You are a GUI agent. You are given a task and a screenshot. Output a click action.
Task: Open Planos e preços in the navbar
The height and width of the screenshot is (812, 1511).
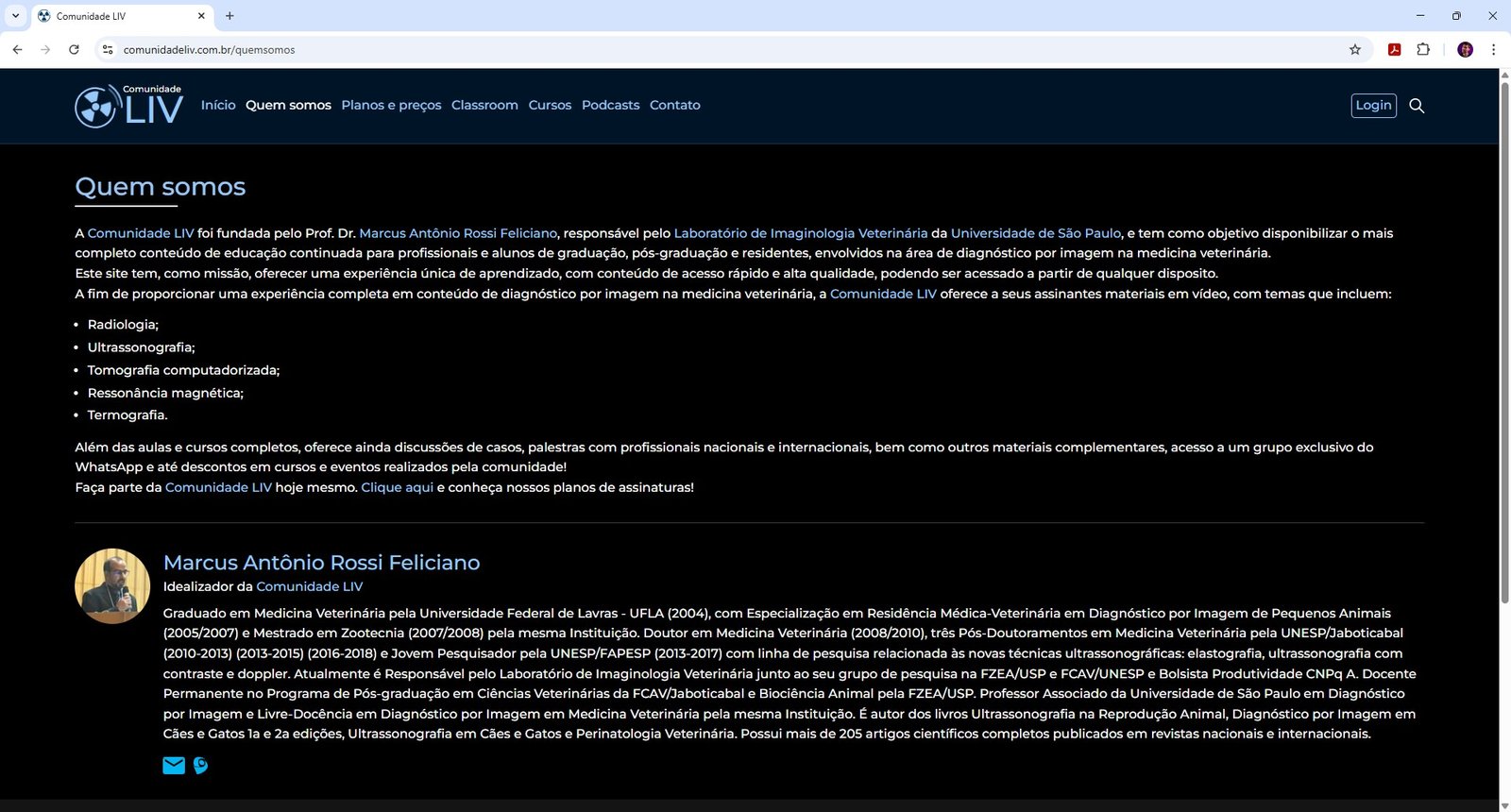tap(391, 105)
